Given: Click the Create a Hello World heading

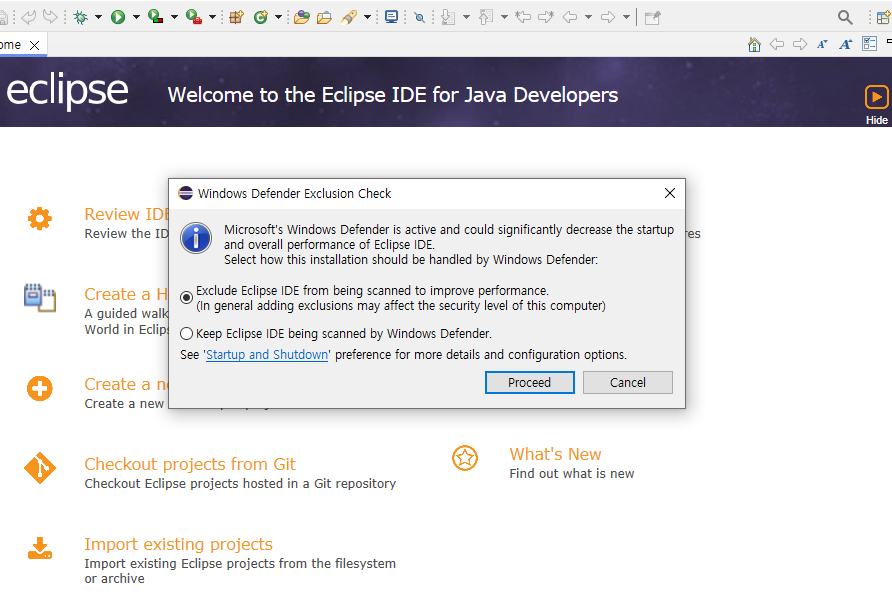Looking at the screenshot, I should point(126,294).
